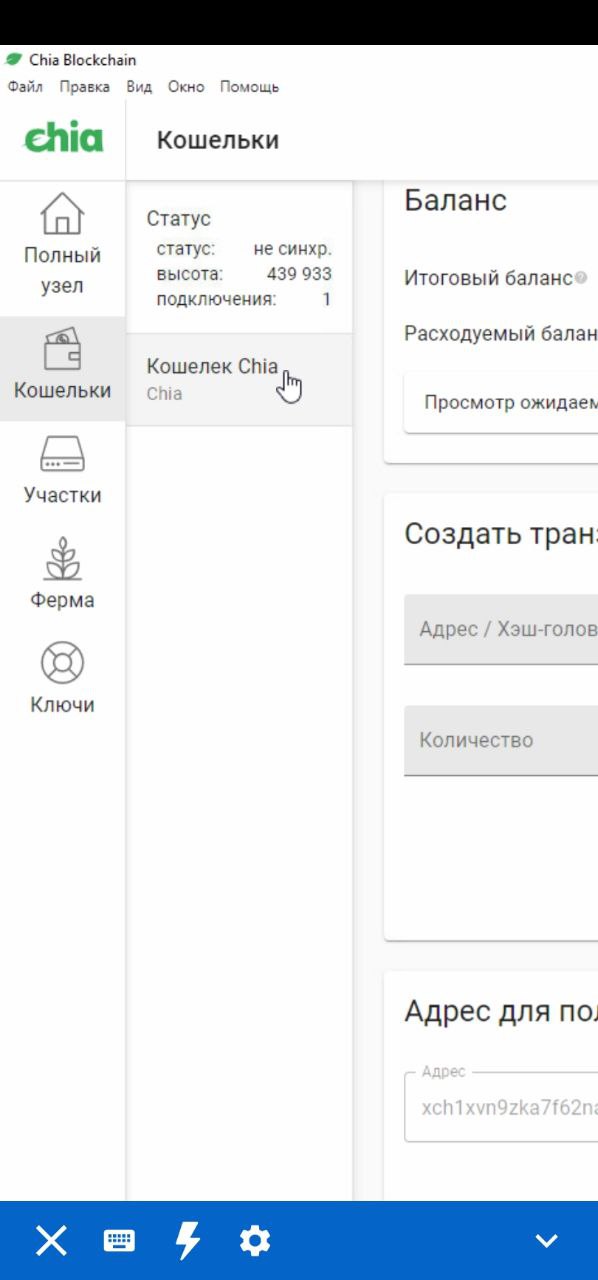
Task: Click the Адрес для пол... heading
Action: pyautogui.click(x=501, y=1012)
